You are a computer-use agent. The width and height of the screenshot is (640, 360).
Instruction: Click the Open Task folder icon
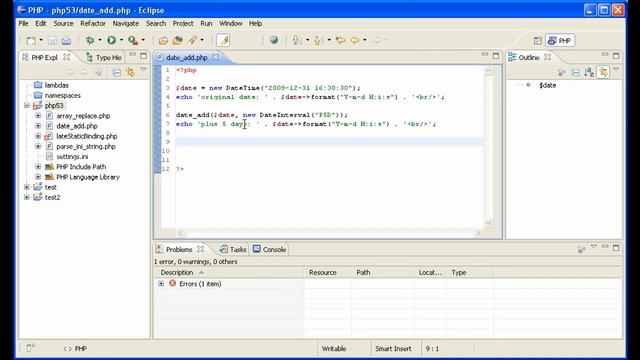(x=178, y=40)
